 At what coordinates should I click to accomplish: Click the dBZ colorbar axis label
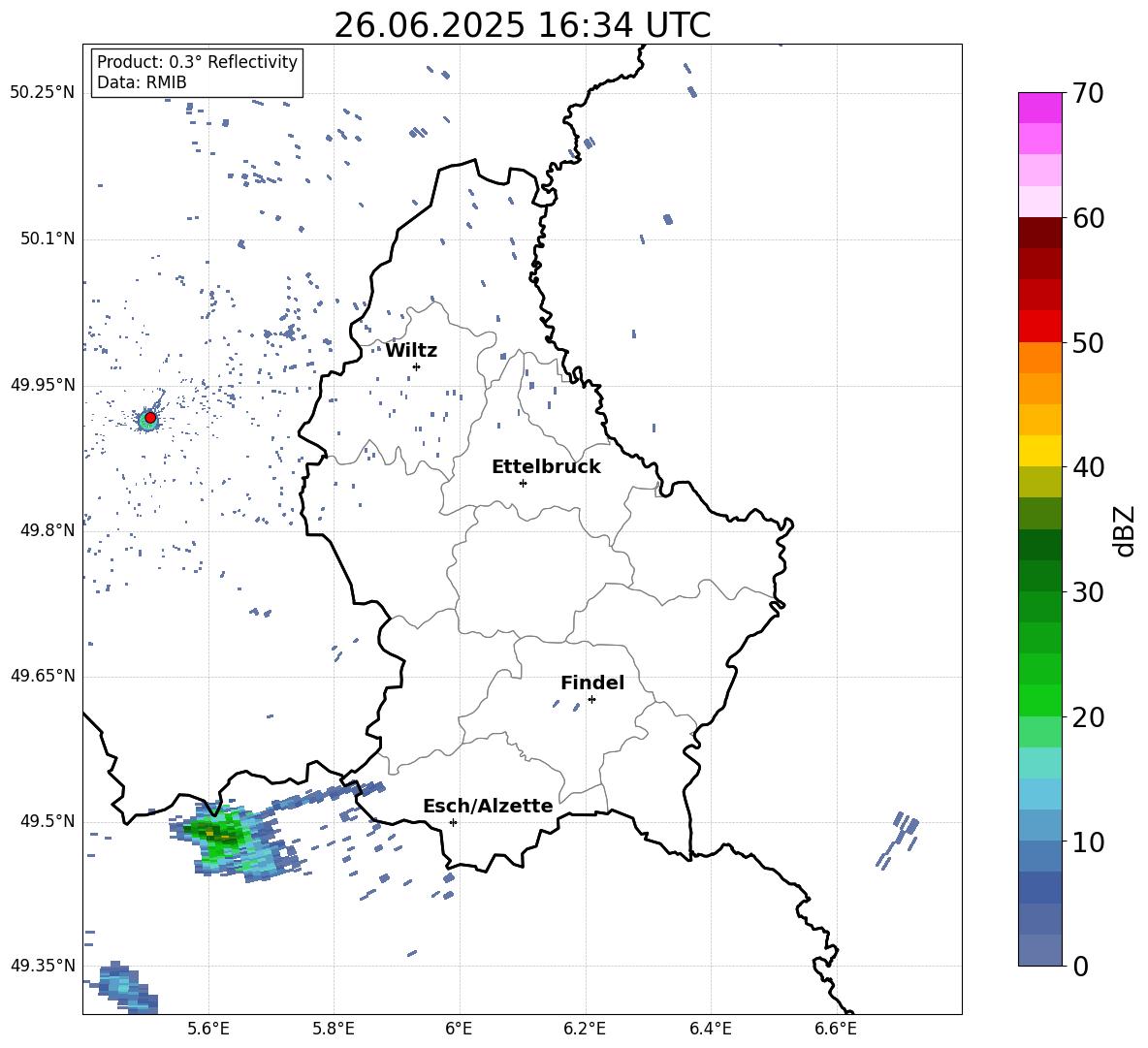[x=1126, y=530]
